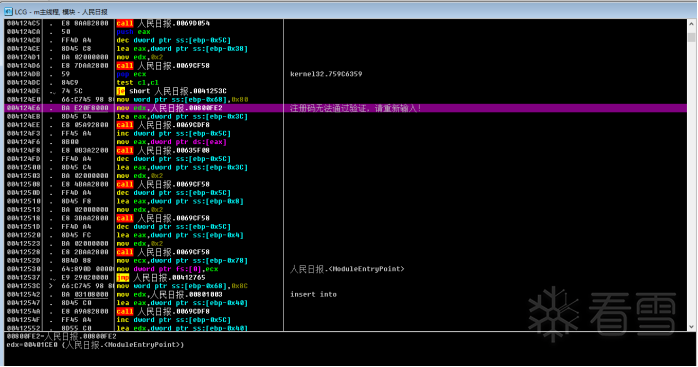Select the call row at address 00412528
This screenshot has width=698, height=367.
point(163,252)
